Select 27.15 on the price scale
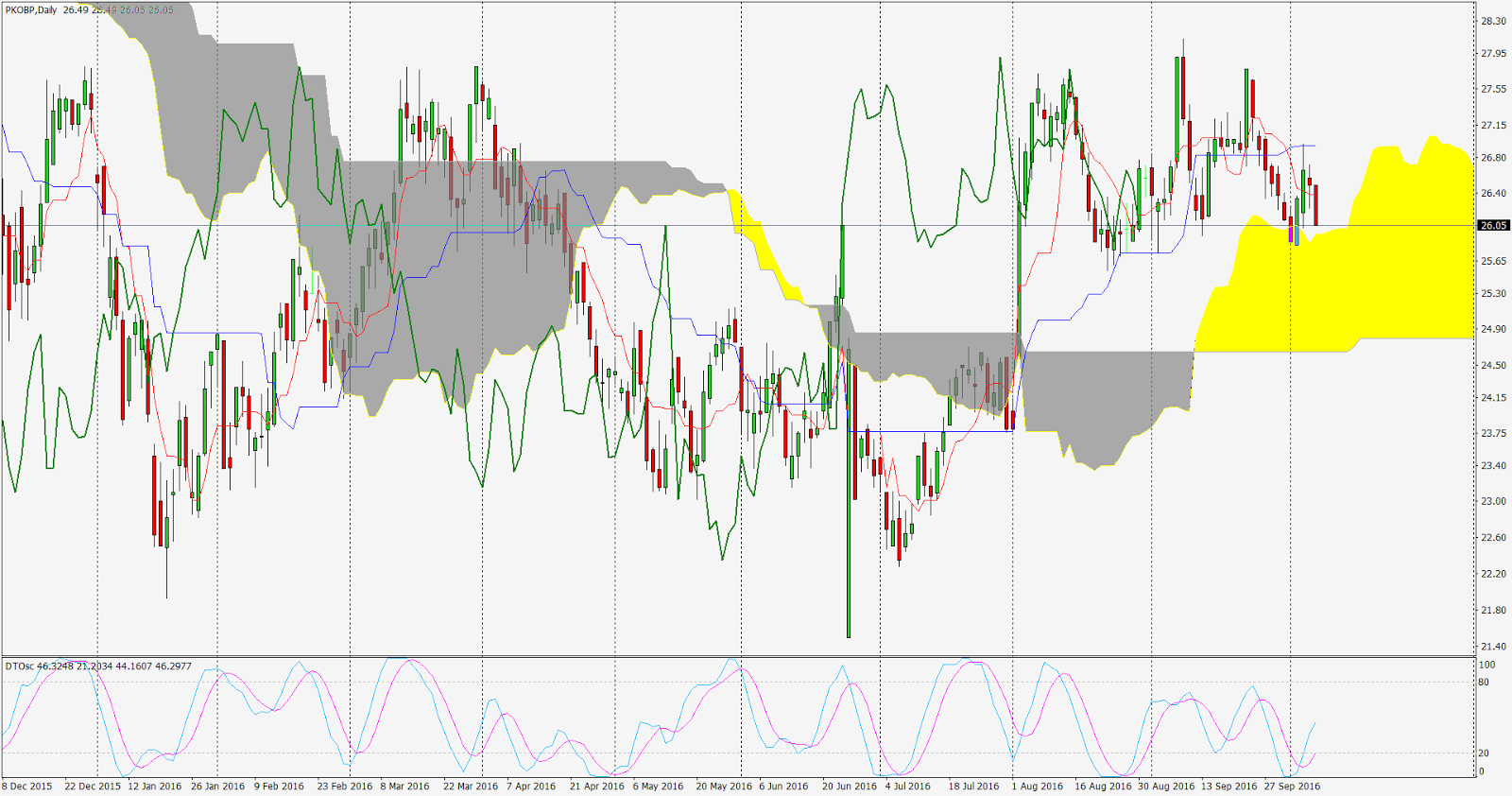The width and height of the screenshot is (1512, 796). point(1493,125)
